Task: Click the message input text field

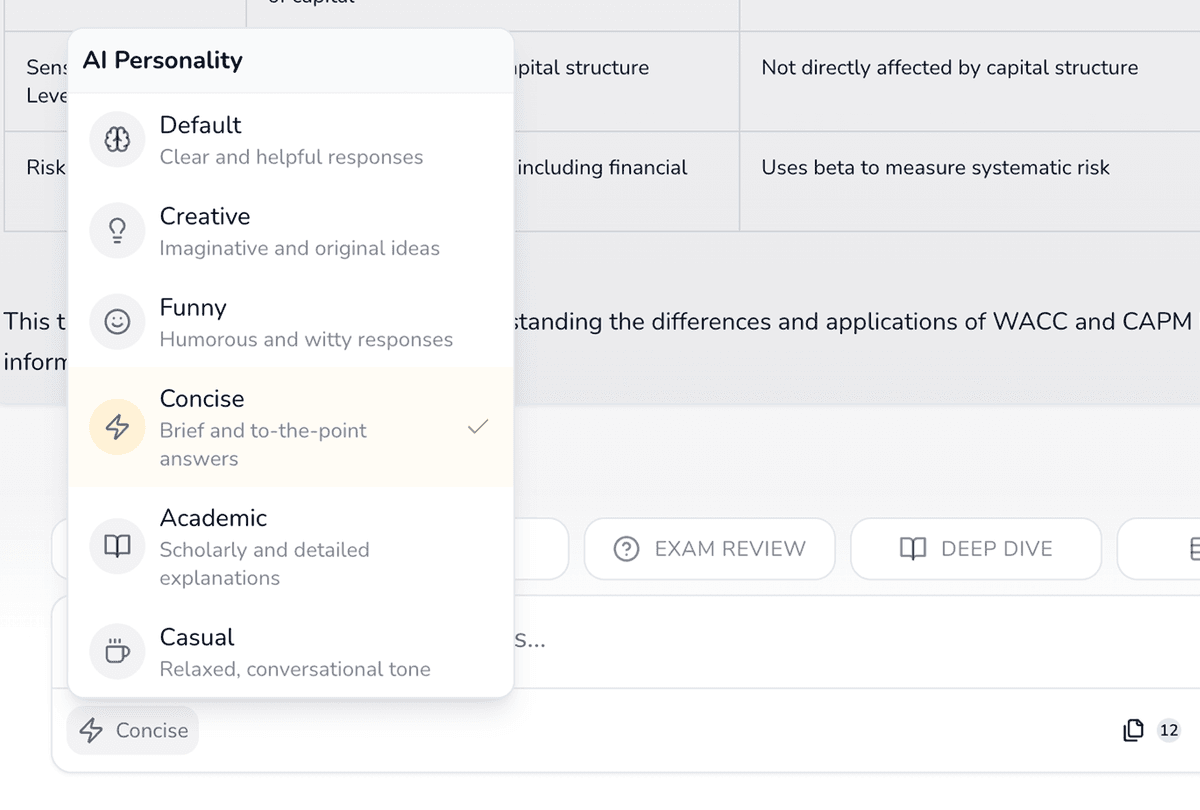Action: (800, 641)
